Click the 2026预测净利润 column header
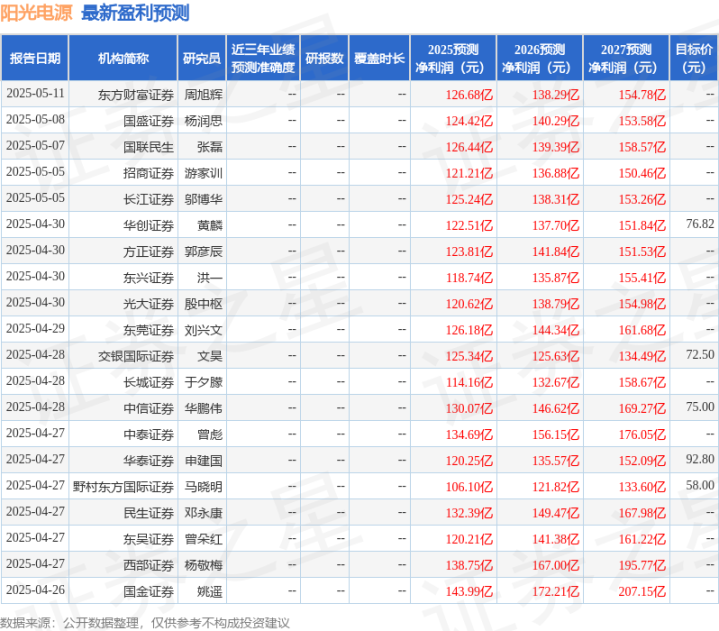Viewport: 719px width, 631px height. (x=540, y=58)
